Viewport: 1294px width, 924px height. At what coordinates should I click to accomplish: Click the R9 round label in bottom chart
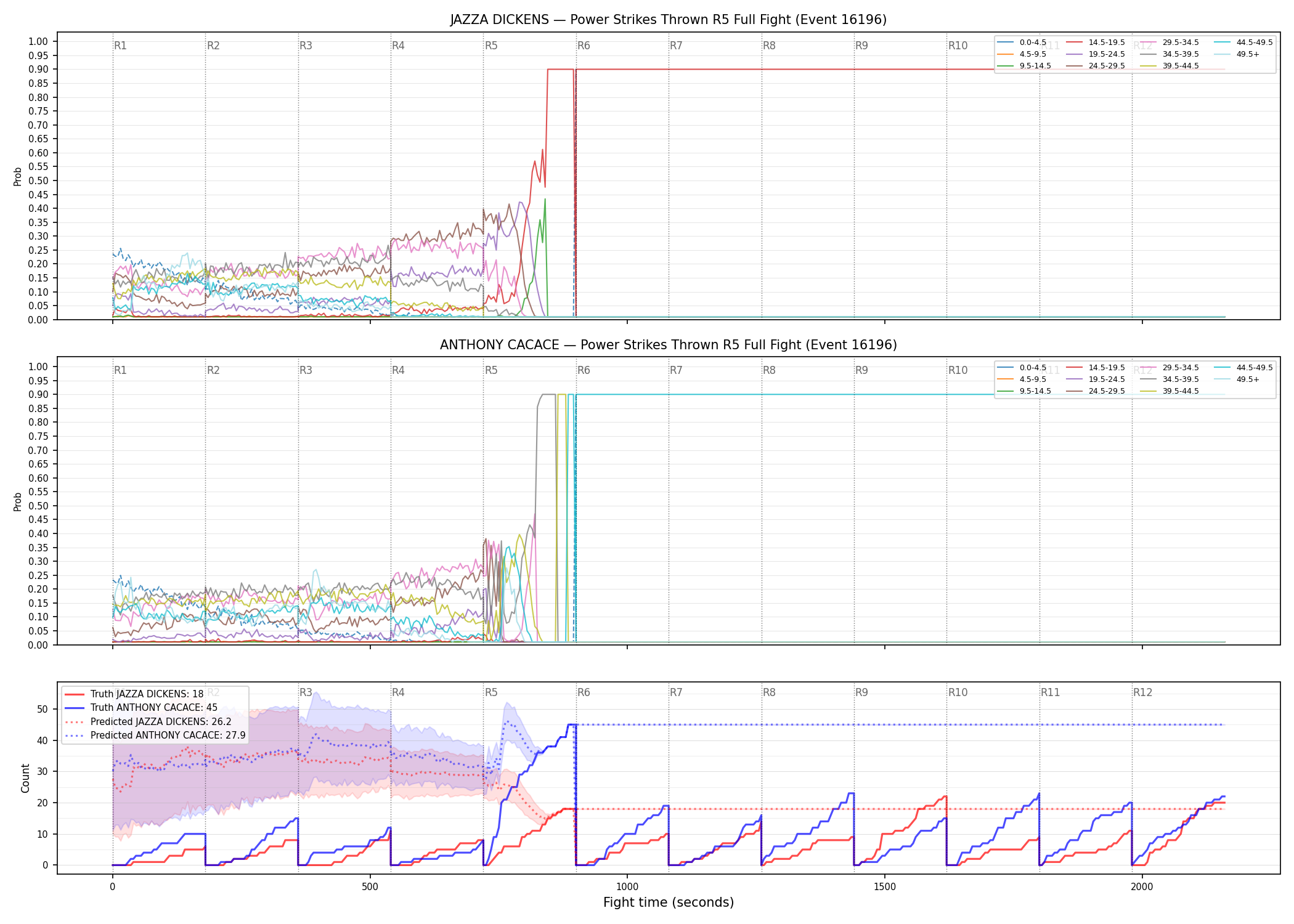coord(861,692)
